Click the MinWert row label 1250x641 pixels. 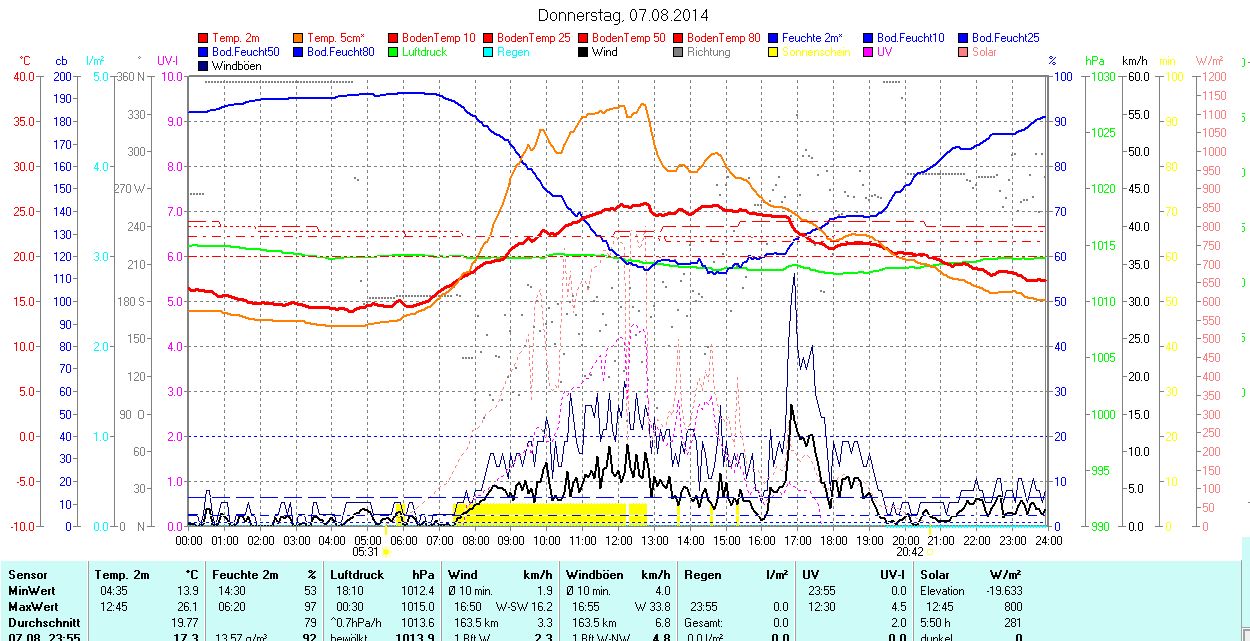(33, 591)
